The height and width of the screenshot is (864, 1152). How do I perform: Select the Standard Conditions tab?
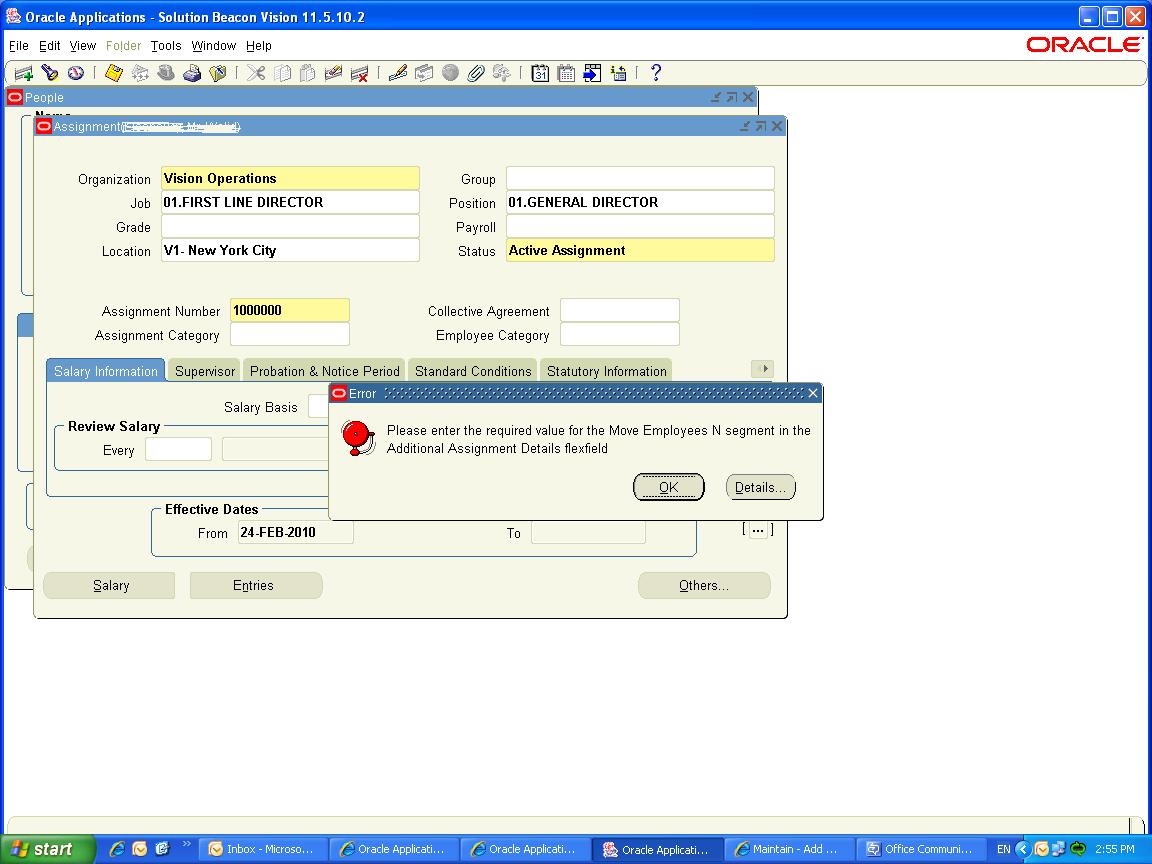(473, 371)
